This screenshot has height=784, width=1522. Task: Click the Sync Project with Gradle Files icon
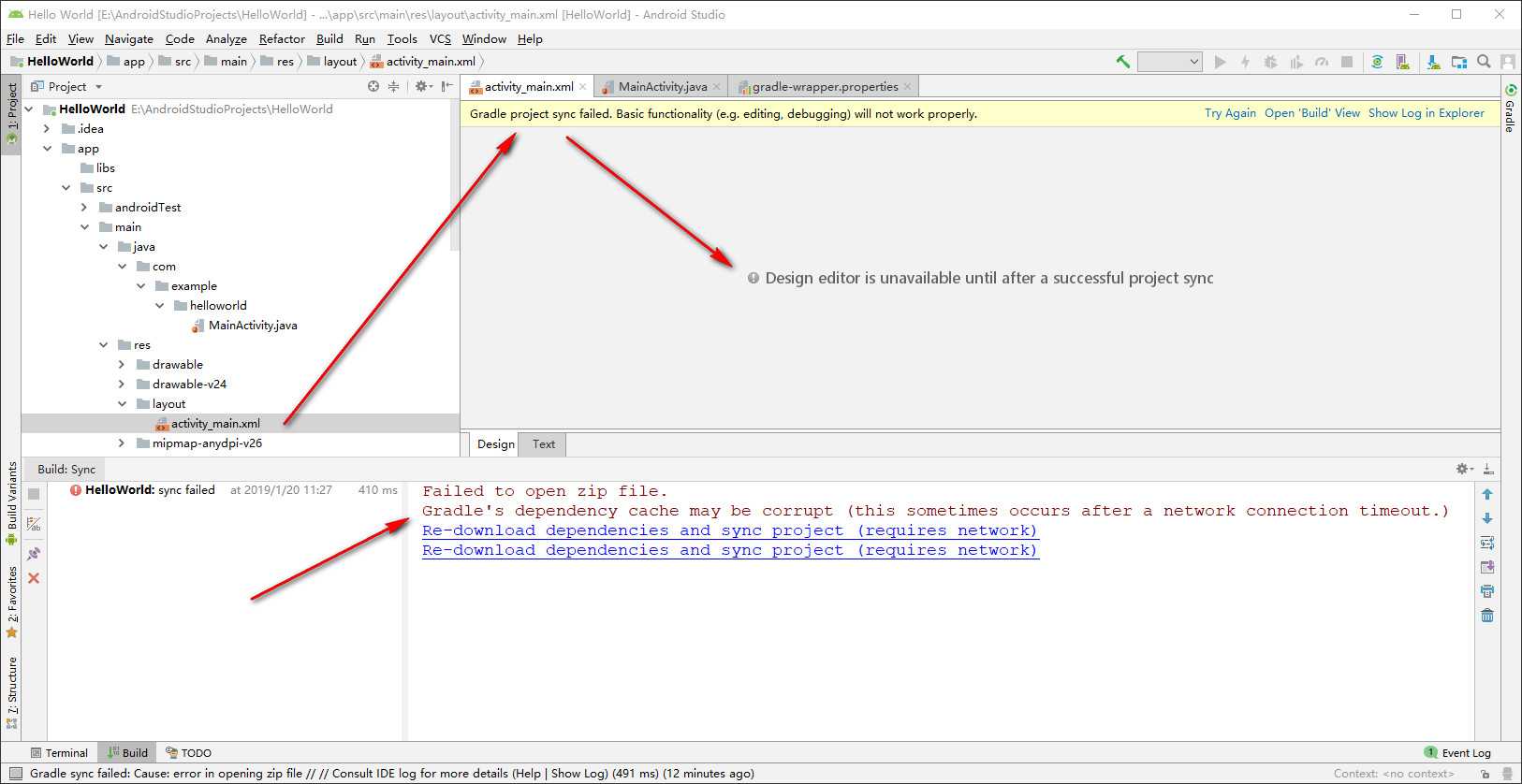(1377, 62)
